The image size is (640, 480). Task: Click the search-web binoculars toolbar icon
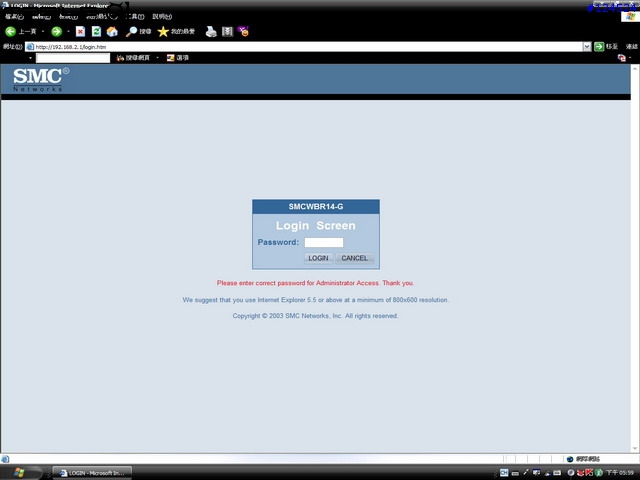(x=120, y=58)
